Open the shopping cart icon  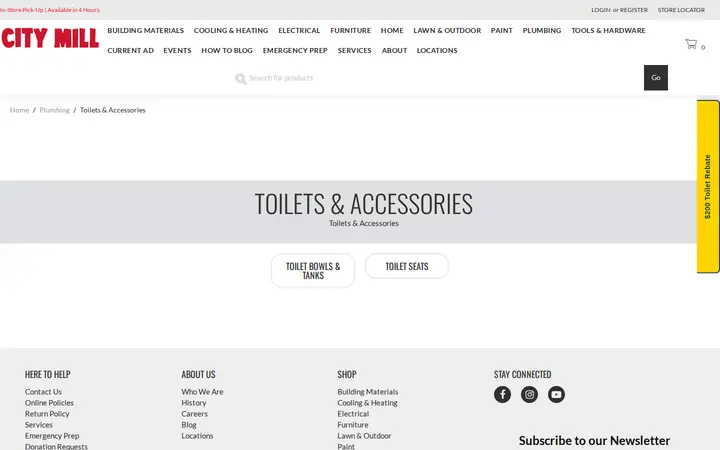click(x=691, y=44)
